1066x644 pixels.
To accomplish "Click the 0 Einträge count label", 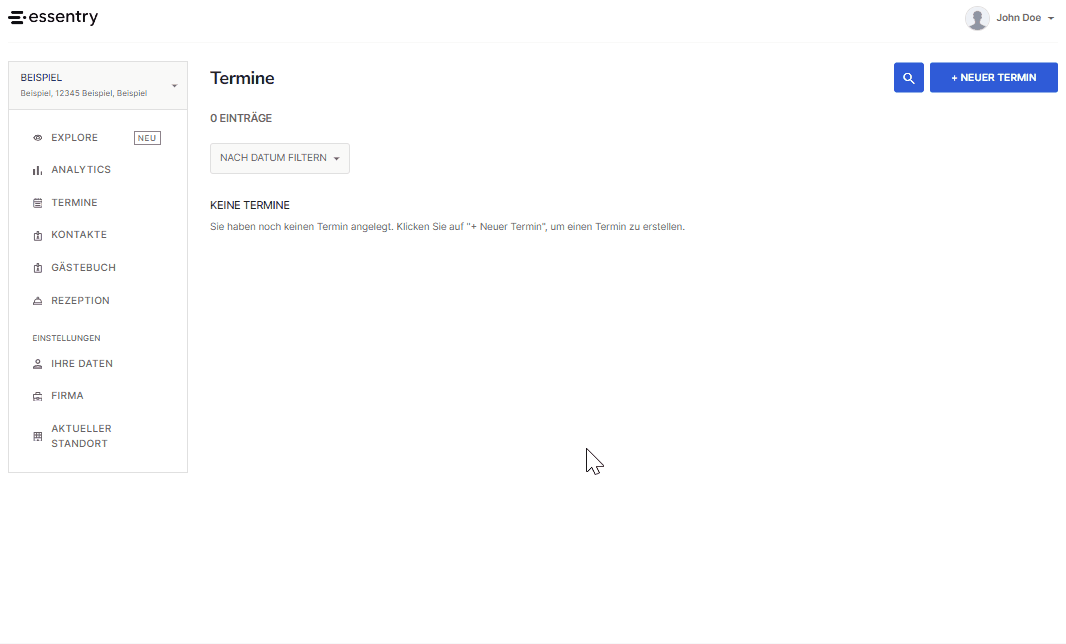I will click(x=241, y=118).
